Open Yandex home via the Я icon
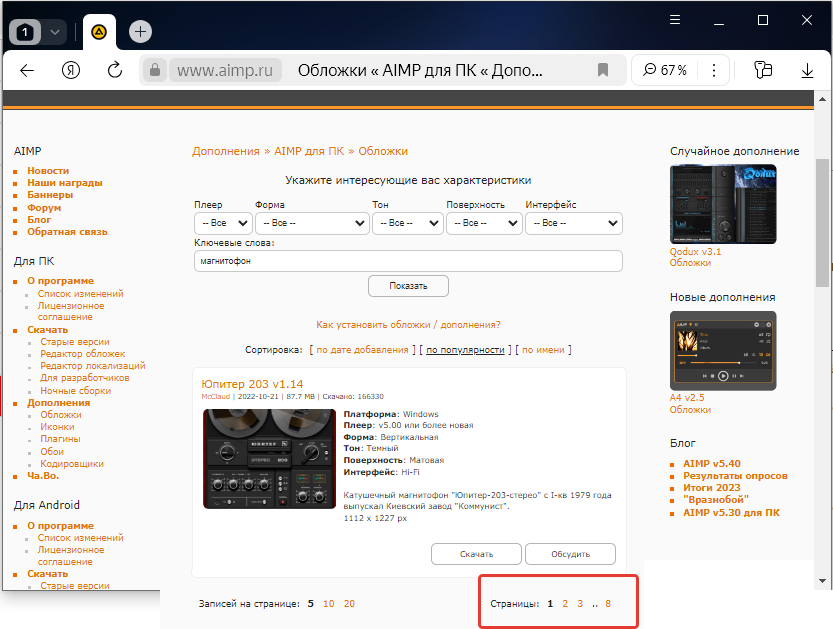The height and width of the screenshot is (629, 833). point(71,70)
